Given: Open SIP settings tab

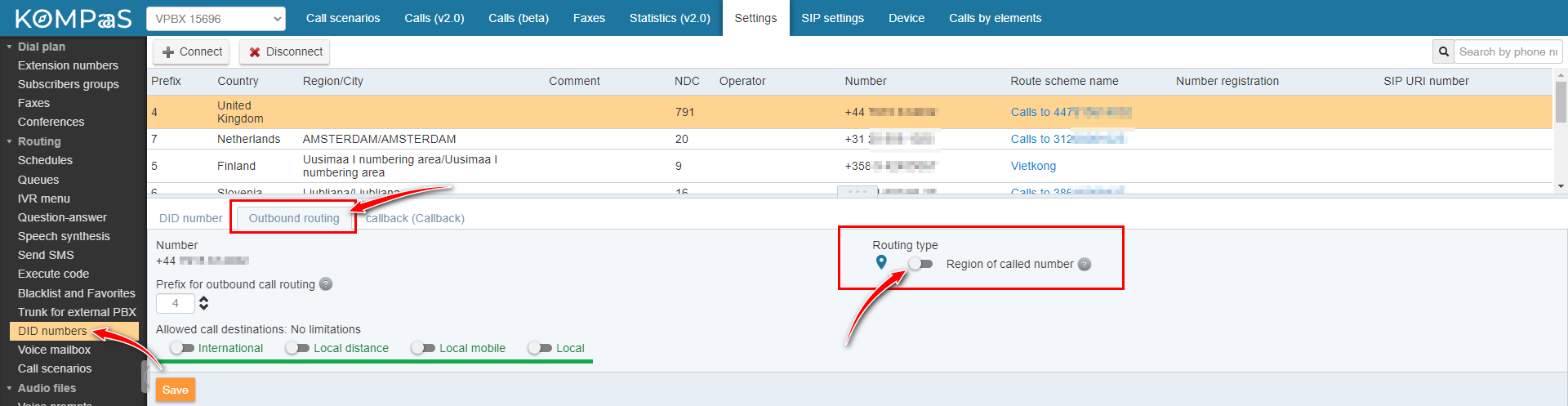Looking at the screenshot, I should (x=832, y=18).
